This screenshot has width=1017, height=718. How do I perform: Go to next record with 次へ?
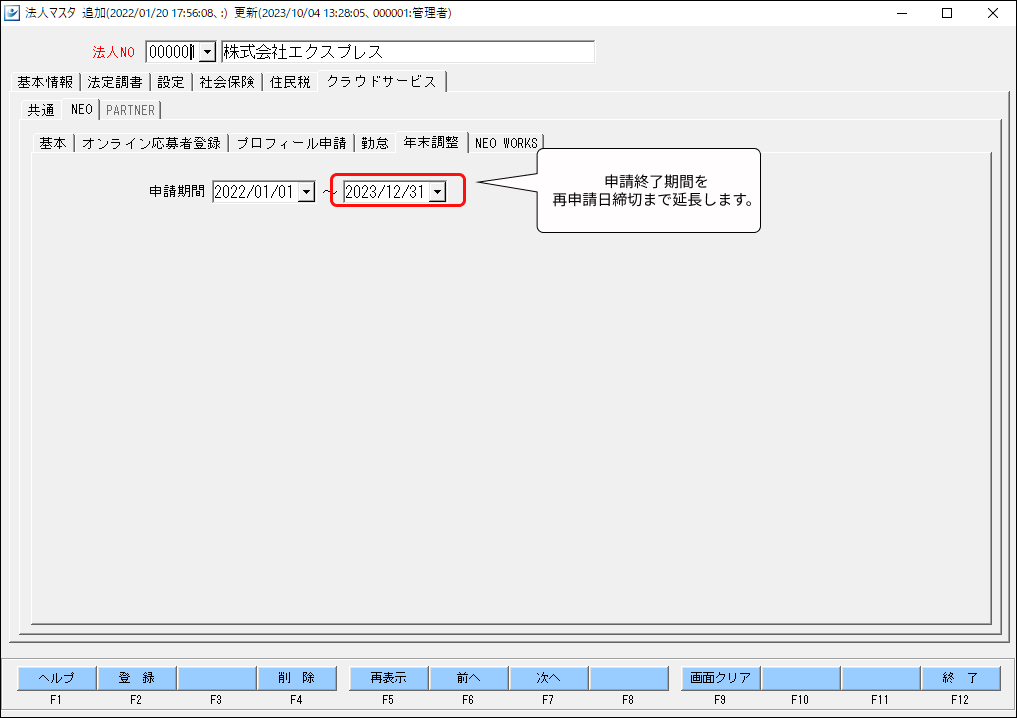(x=548, y=678)
